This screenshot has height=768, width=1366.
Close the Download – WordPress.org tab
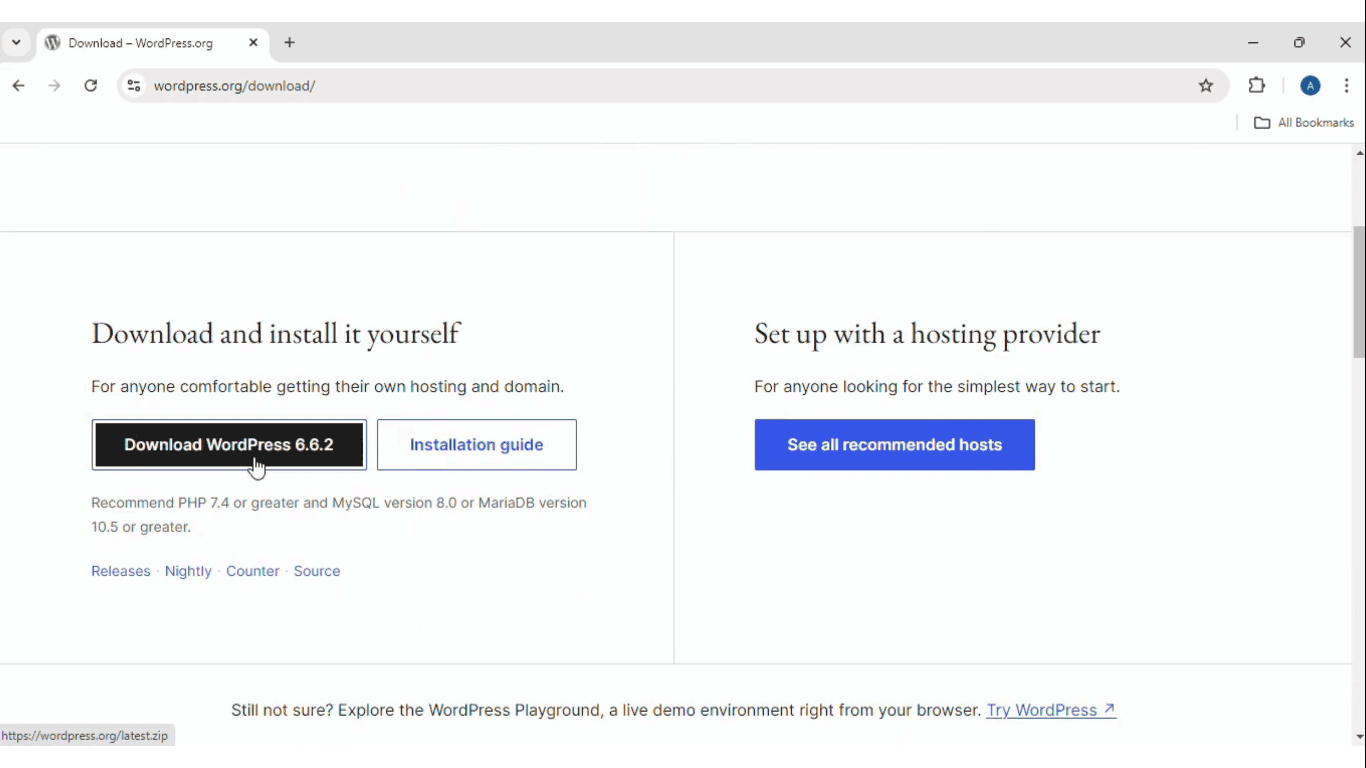coord(253,43)
